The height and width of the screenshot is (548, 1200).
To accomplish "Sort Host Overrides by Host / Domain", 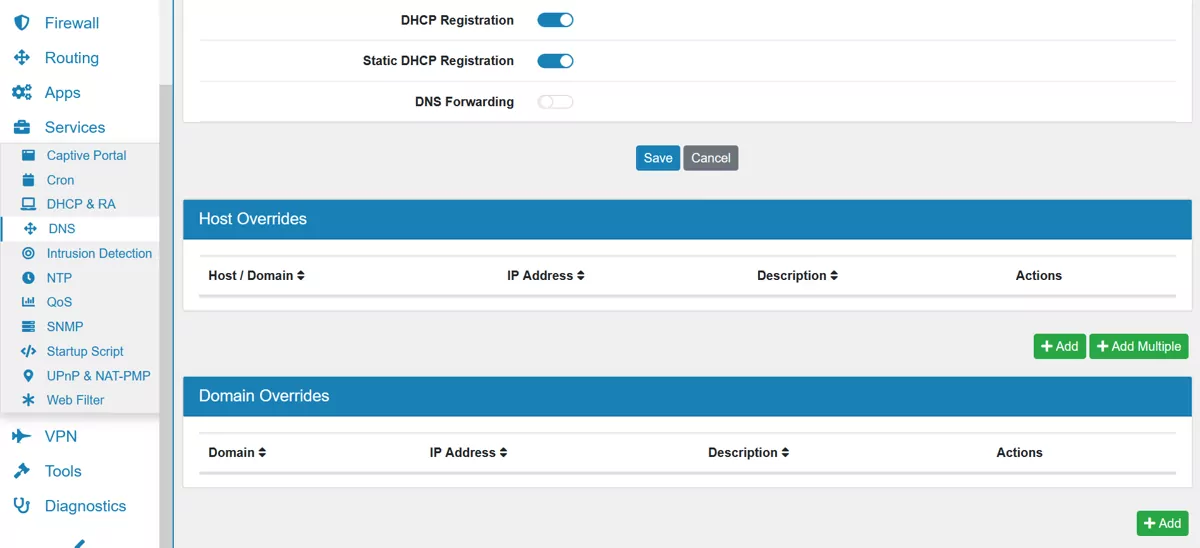I will pyautogui.click(x=256, y=276).
